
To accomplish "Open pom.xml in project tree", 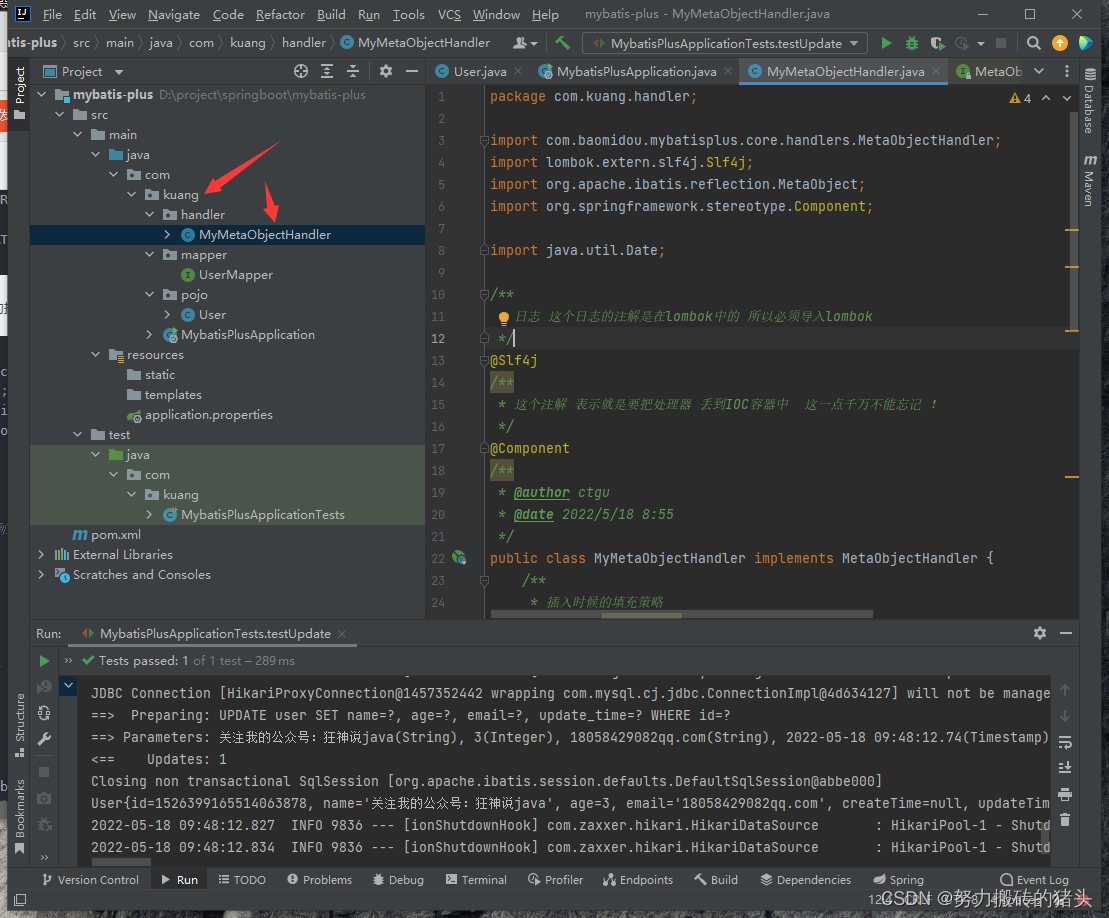I will [x=116, y=535].
